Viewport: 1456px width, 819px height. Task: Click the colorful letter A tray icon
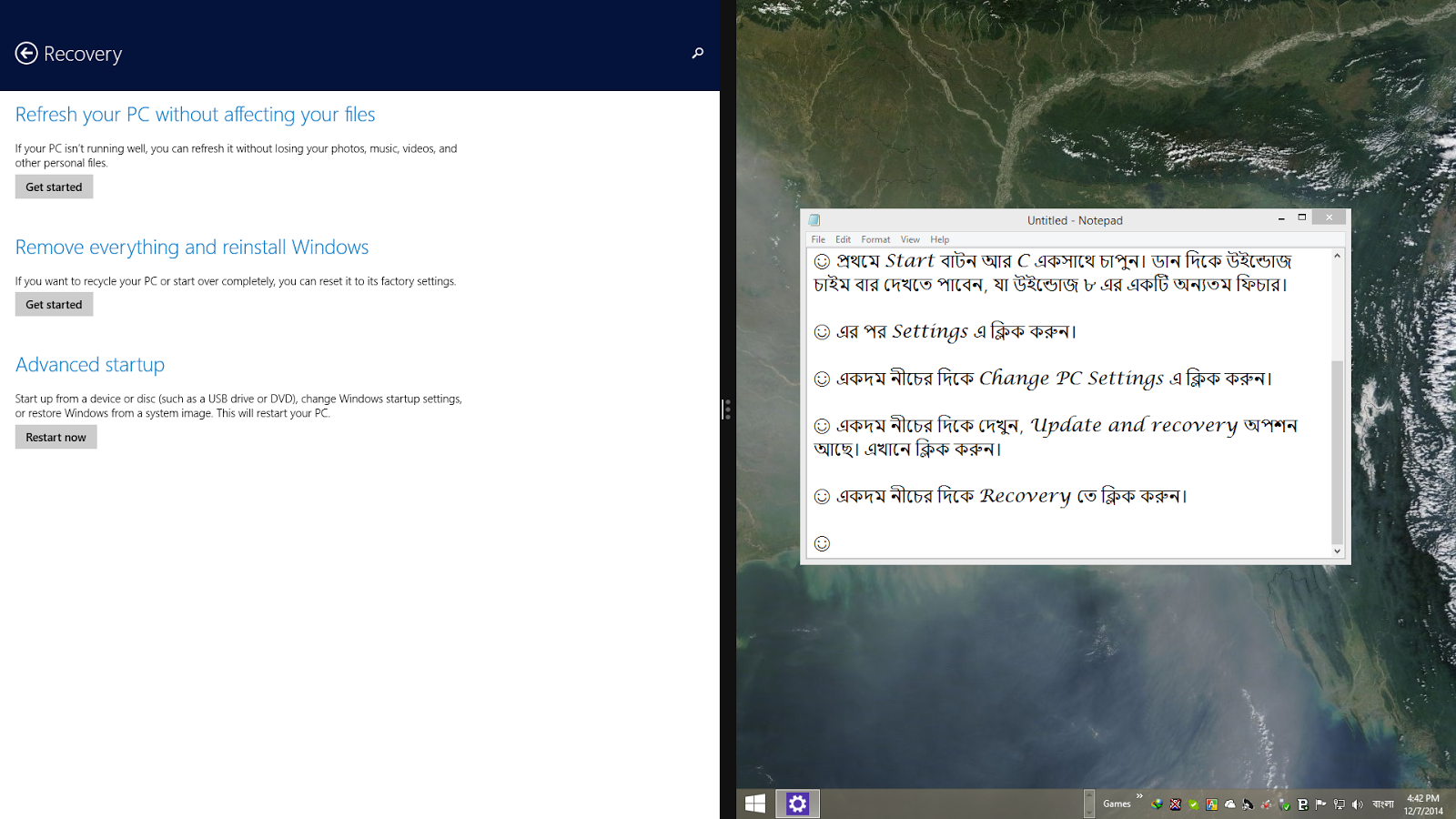pyautogui.click(x=1211, y=804)
